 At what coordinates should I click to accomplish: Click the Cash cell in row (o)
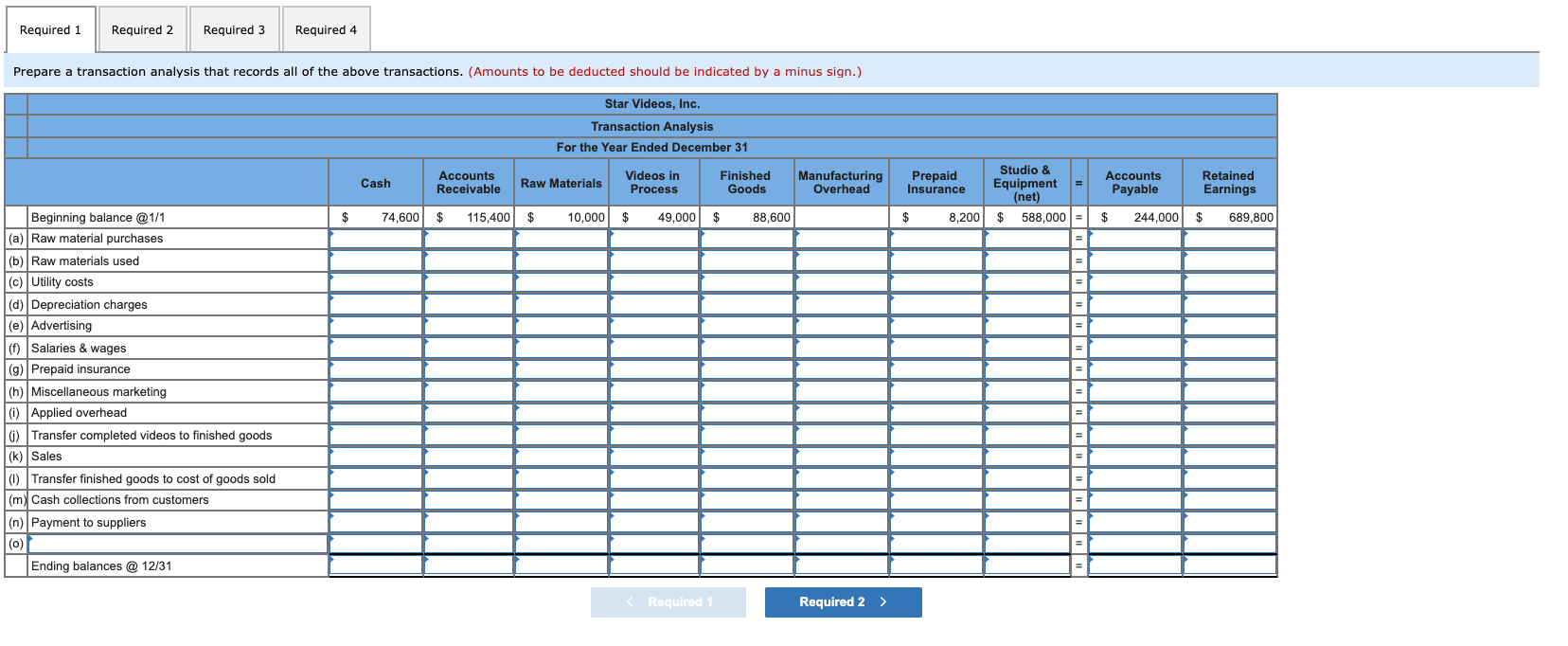pos(376,544)
